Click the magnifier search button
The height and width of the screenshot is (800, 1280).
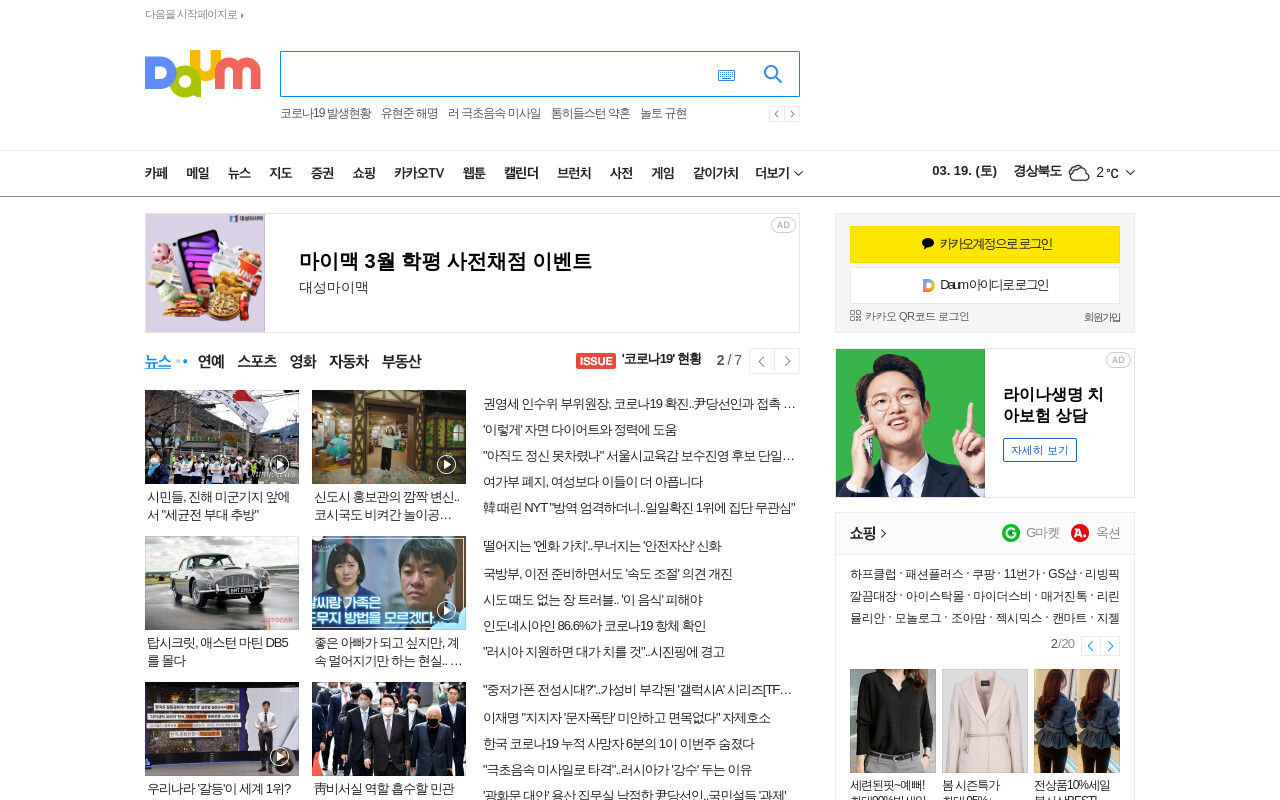click(773, 74)
